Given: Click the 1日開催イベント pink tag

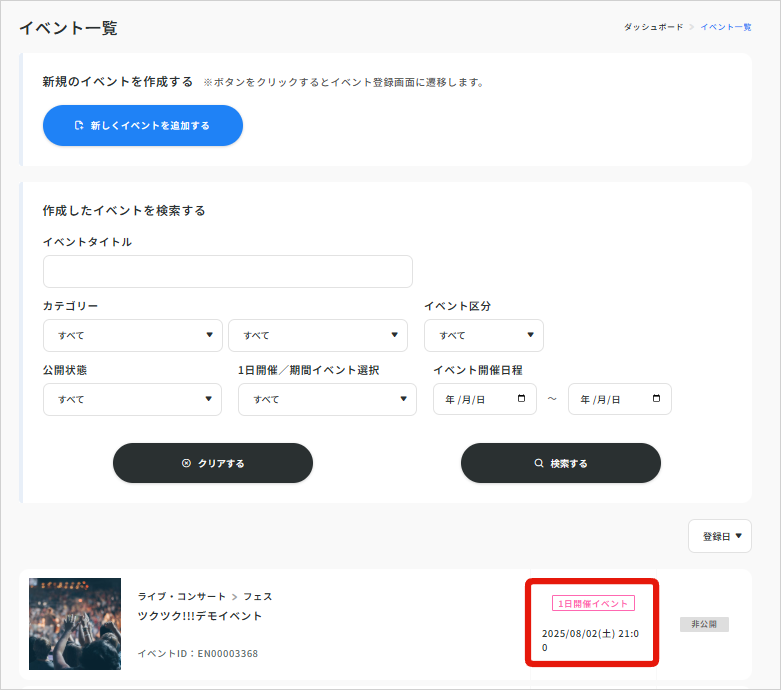Looking at the screenshot, I should 593,603.
